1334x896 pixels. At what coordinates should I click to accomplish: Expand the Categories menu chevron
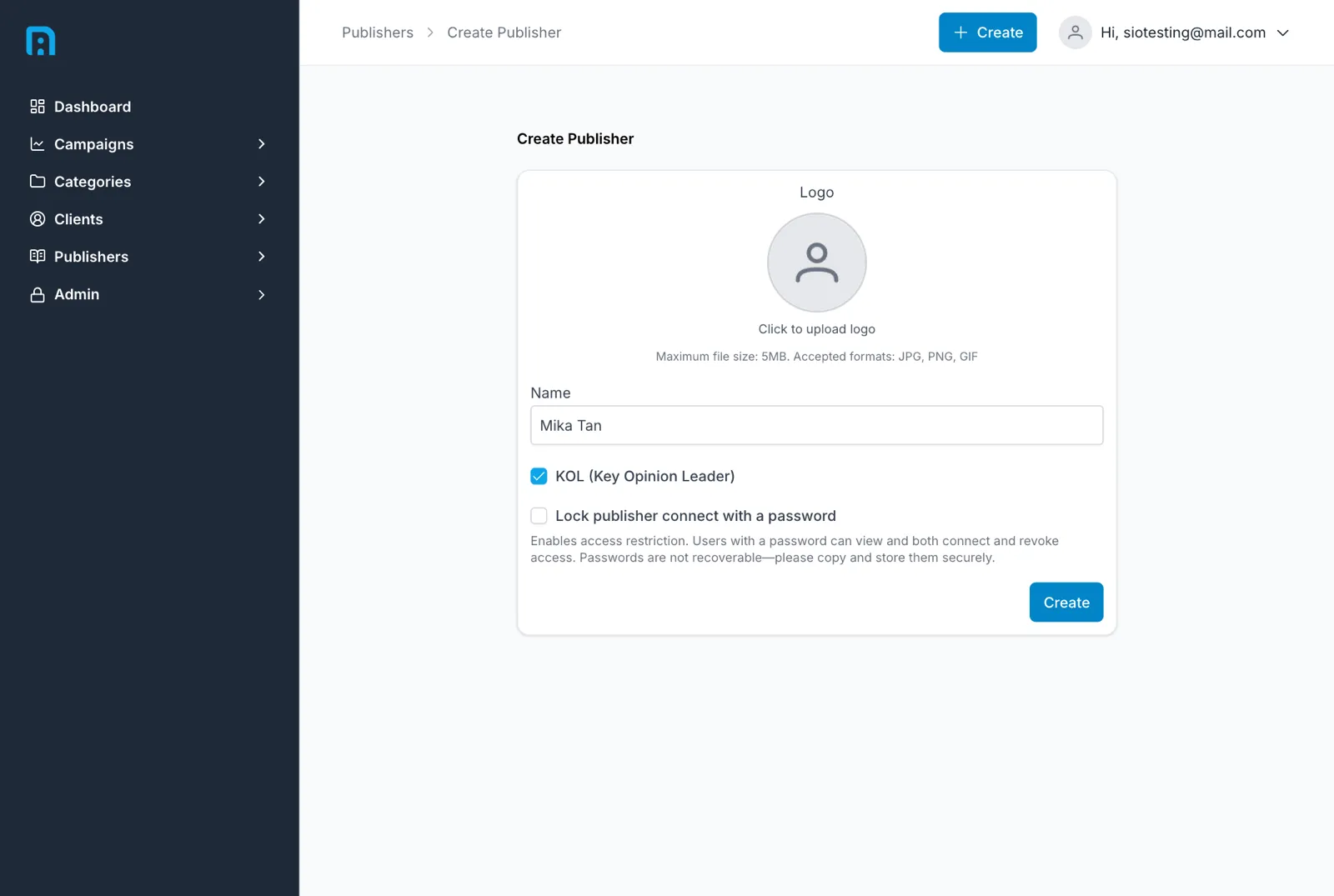tap(262, 182)
